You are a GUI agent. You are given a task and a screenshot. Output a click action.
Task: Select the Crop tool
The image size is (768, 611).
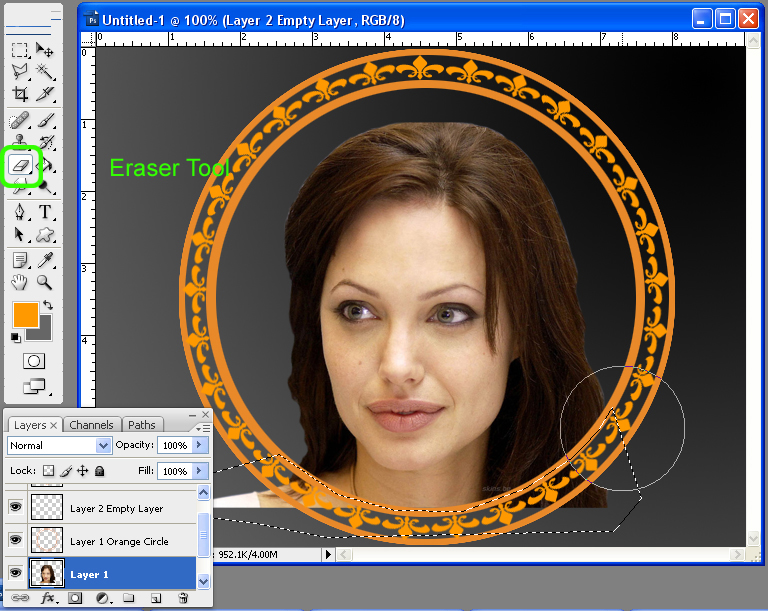[x=20, y=94]
